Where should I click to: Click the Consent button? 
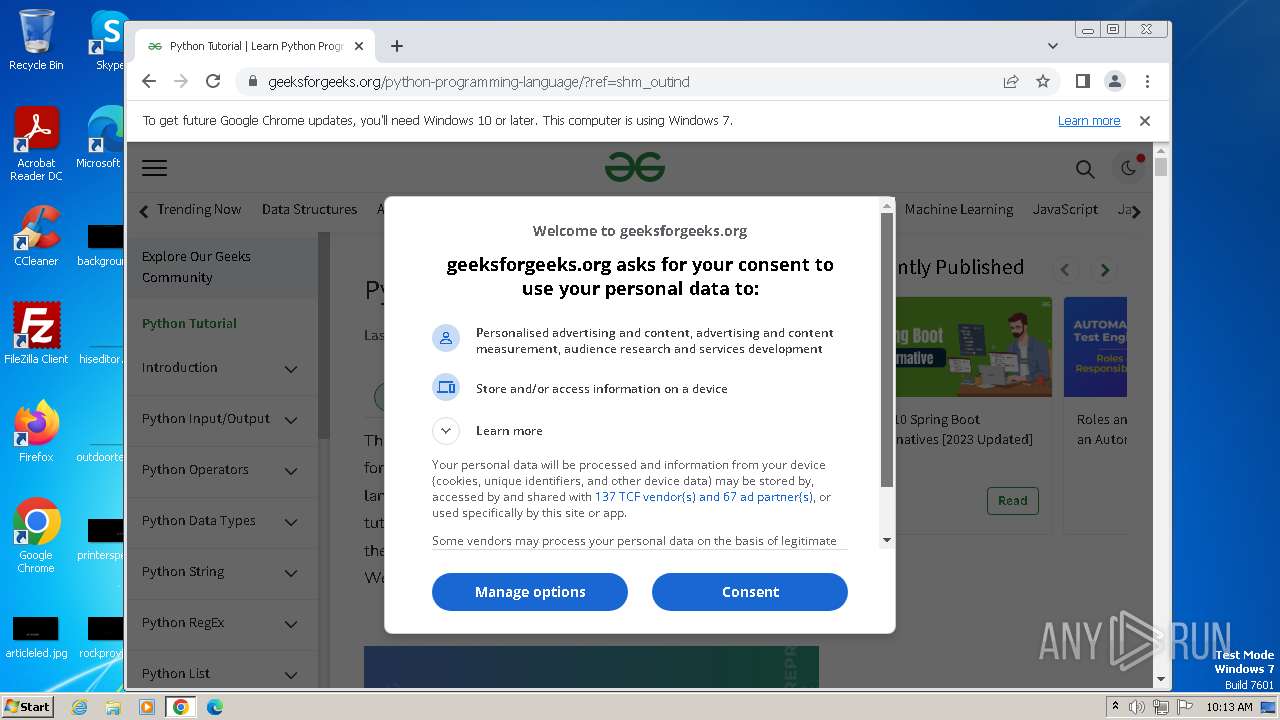[x=750, y=592]
